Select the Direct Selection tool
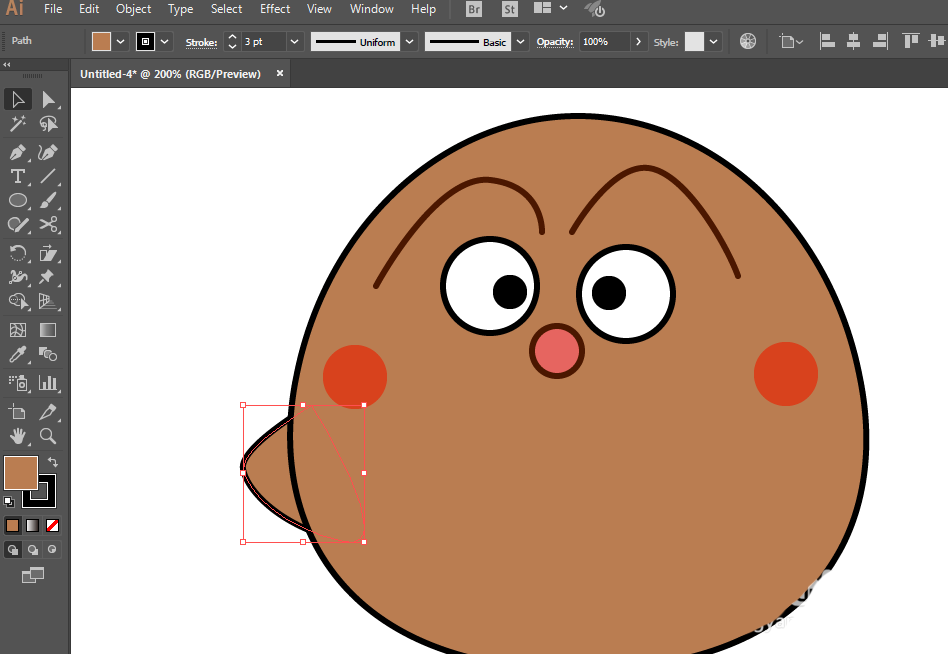The height and width of the screenshot is (654, 948). coord(48,100)
